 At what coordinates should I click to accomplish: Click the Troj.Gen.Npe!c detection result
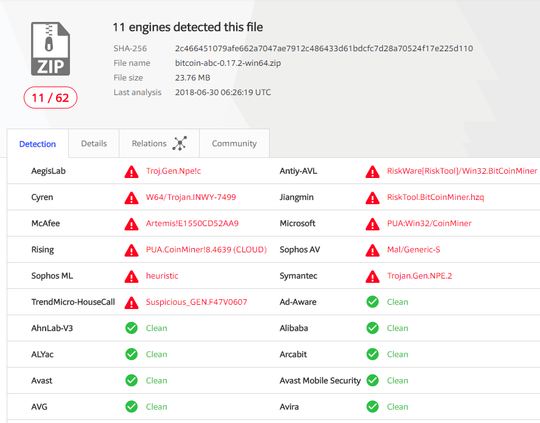point(173,171)
